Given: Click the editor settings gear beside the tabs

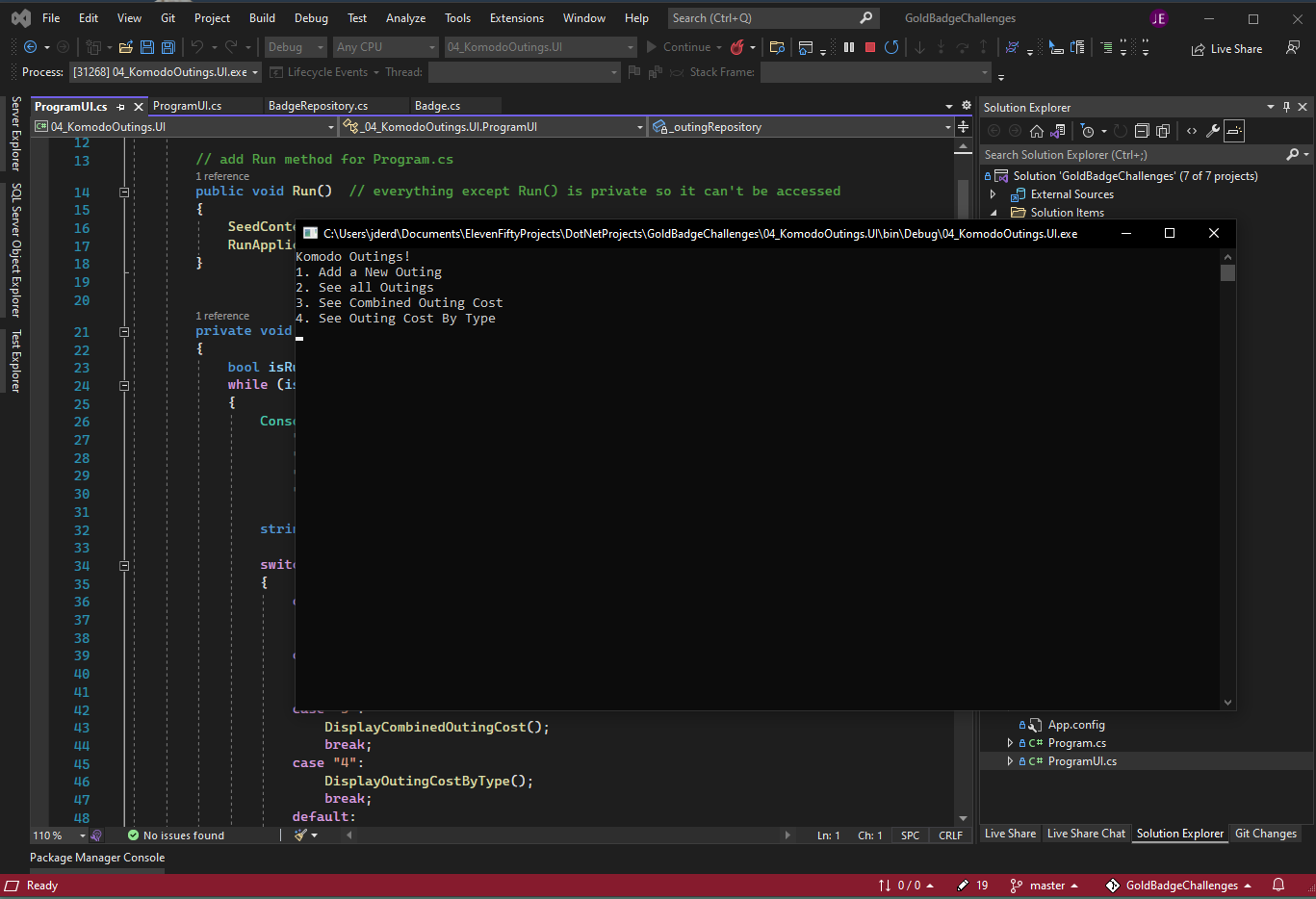Looking at the screenshot, I should tap(967, 106).
